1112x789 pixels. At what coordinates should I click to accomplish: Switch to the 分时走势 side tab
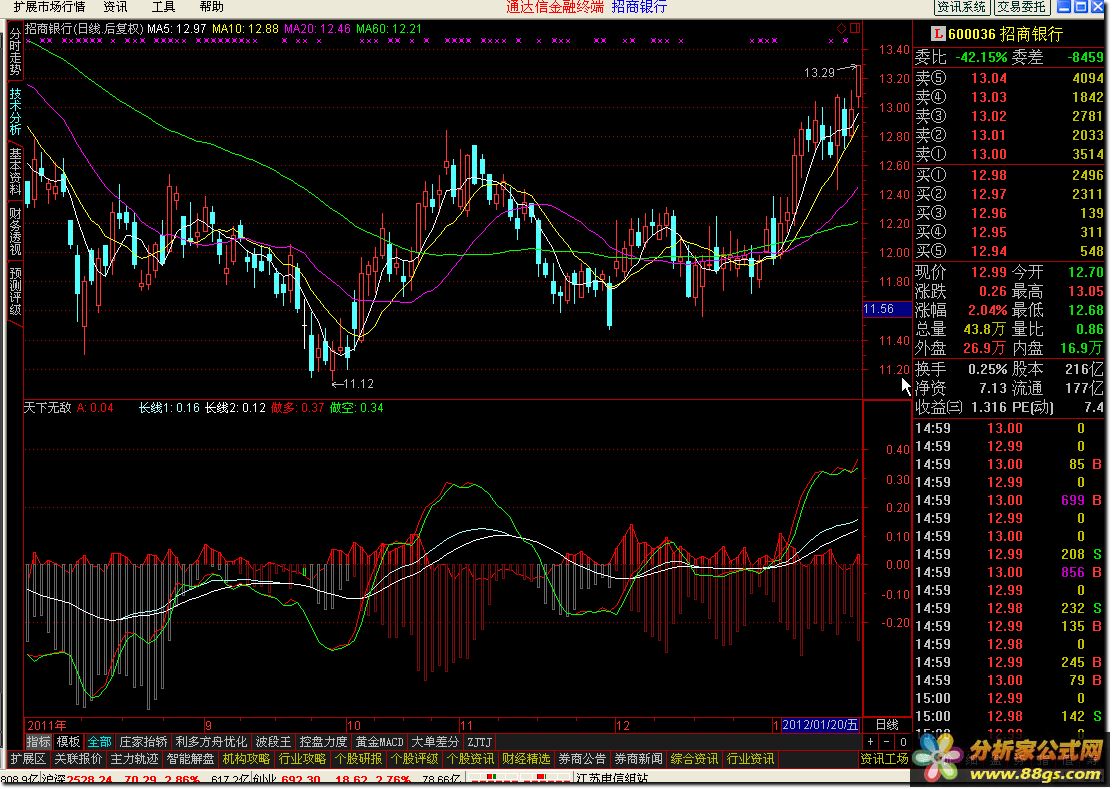point(15,52)
